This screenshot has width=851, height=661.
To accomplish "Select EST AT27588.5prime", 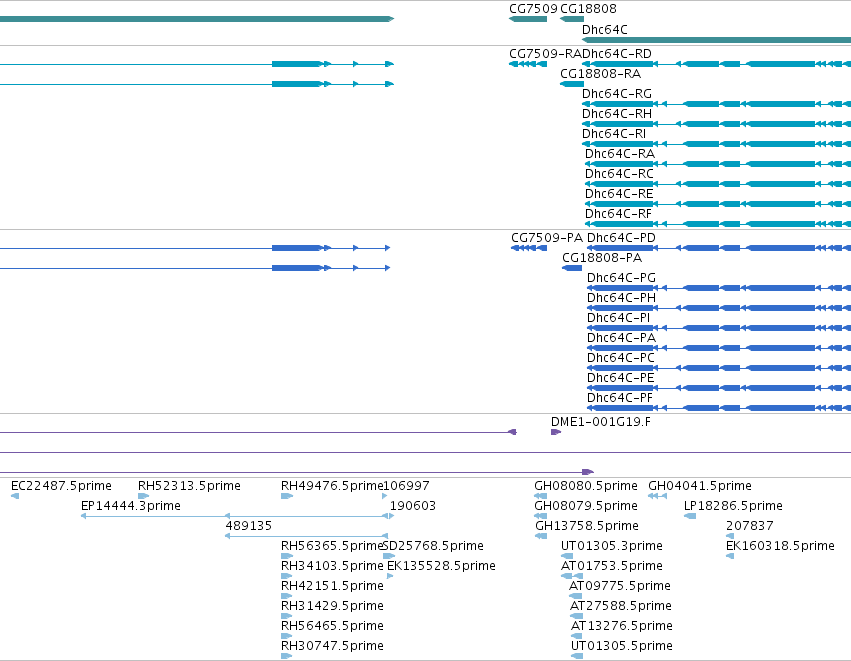I will [621, 606].
